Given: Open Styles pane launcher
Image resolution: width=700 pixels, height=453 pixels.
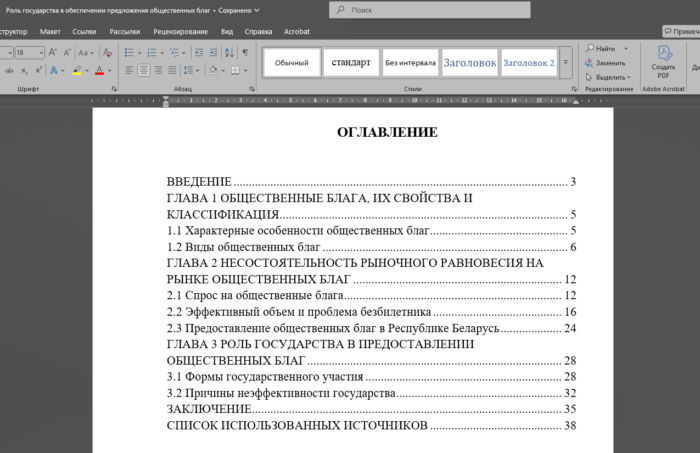Looking at the screenshot, I should (x=574, y=89).
